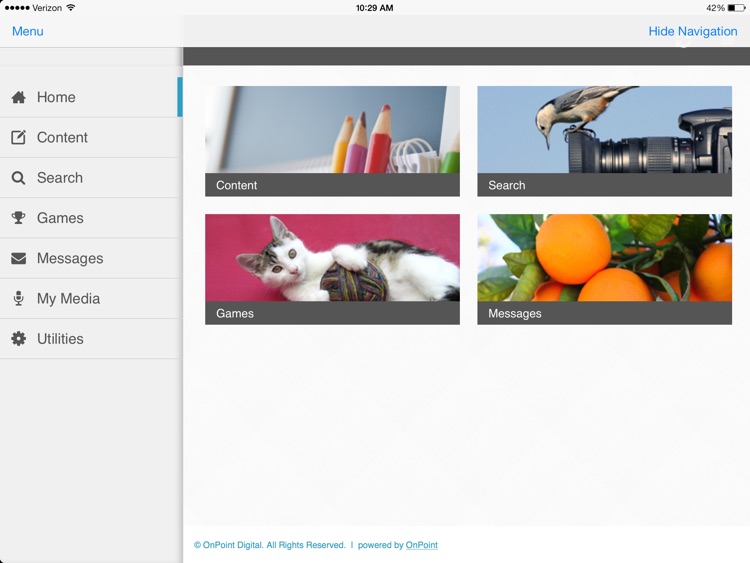Tap Hide Navigation
750x563 pixels.
tap(693, 31)
